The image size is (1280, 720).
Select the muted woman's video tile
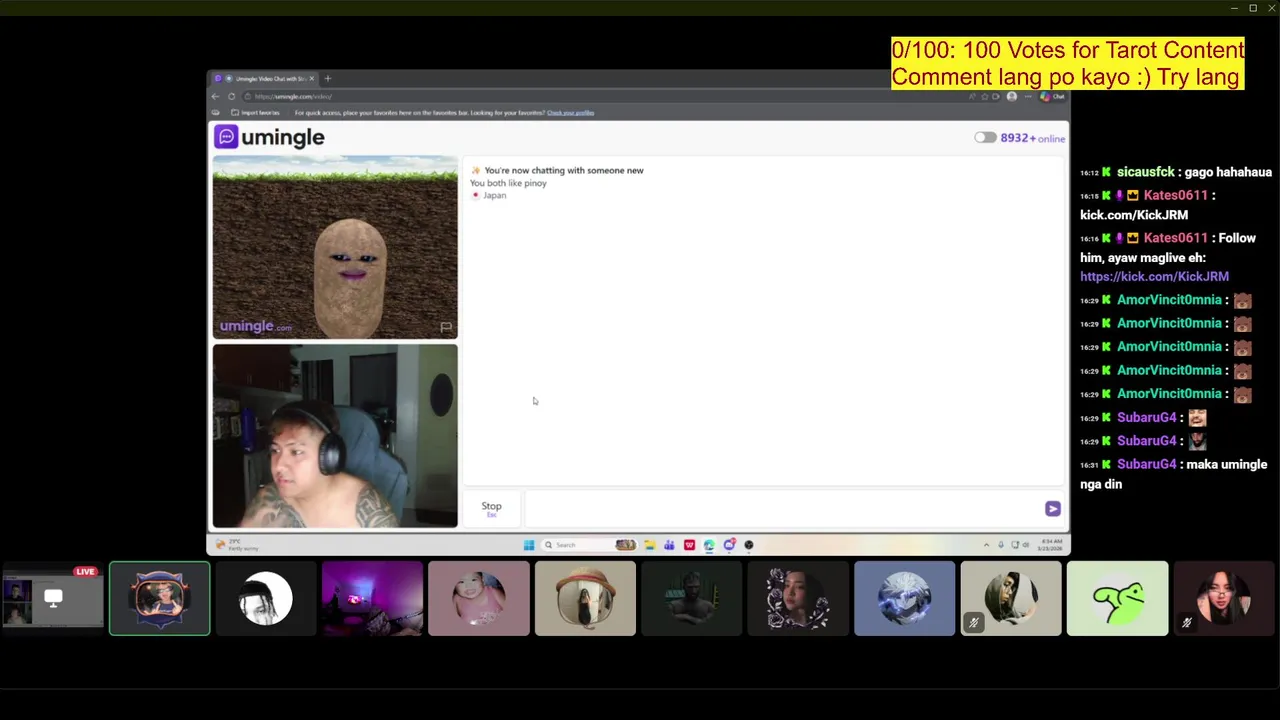click(1223, 598)
